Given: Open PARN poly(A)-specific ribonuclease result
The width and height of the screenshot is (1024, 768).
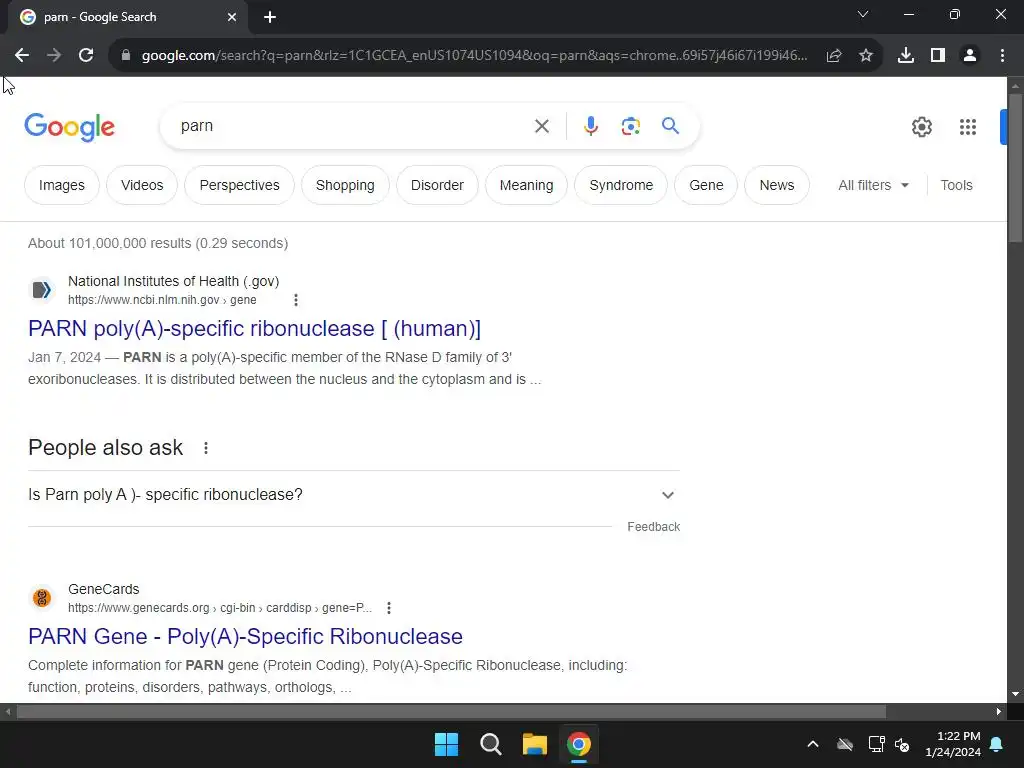Looking at the screenshot, I should click(x=254, y=328).
